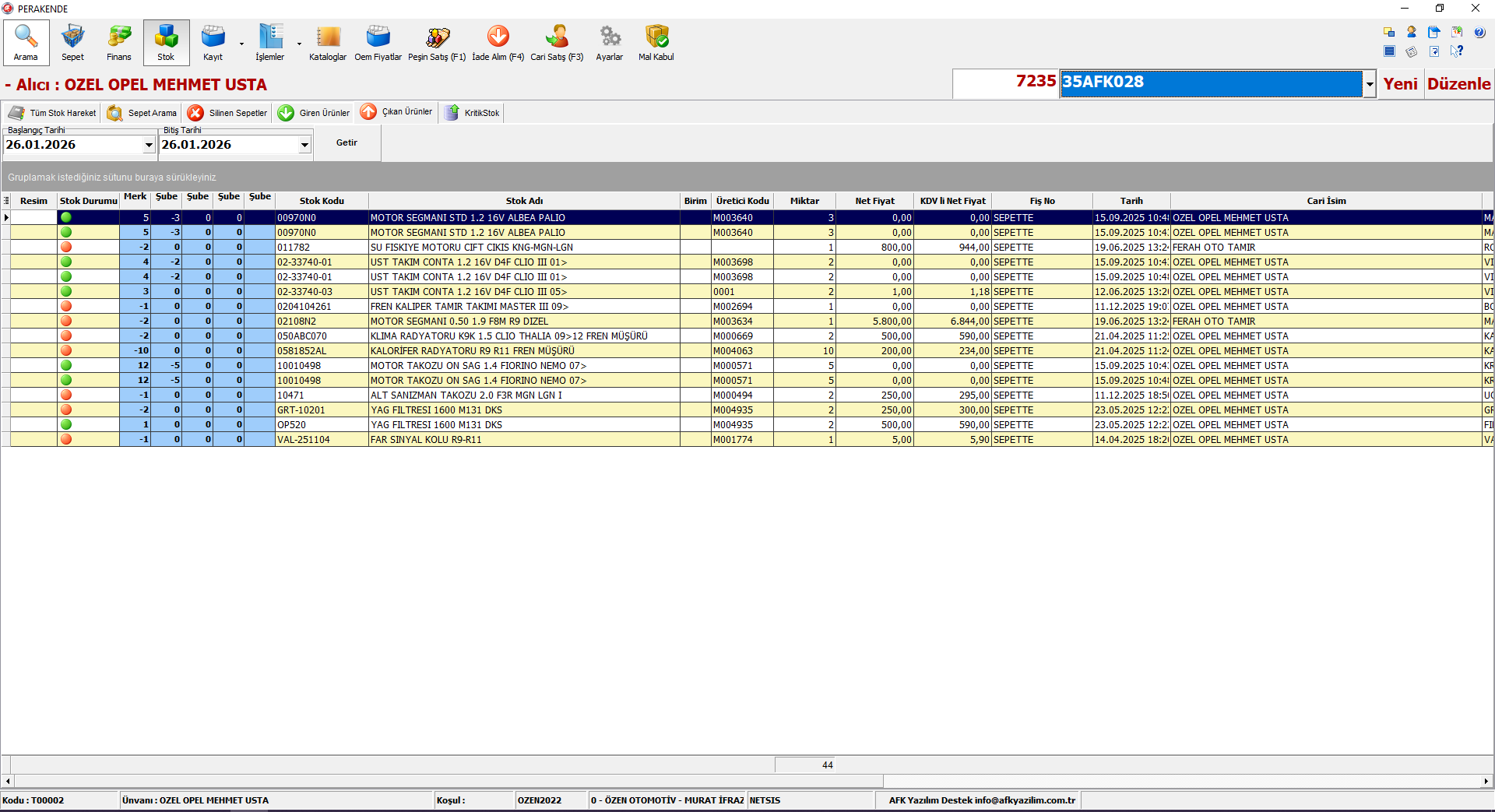Image resolution: width=1495 pixels, height=812 pixels.
Task: Open İade Alım (F4)
Action: [x=498, y=42]
